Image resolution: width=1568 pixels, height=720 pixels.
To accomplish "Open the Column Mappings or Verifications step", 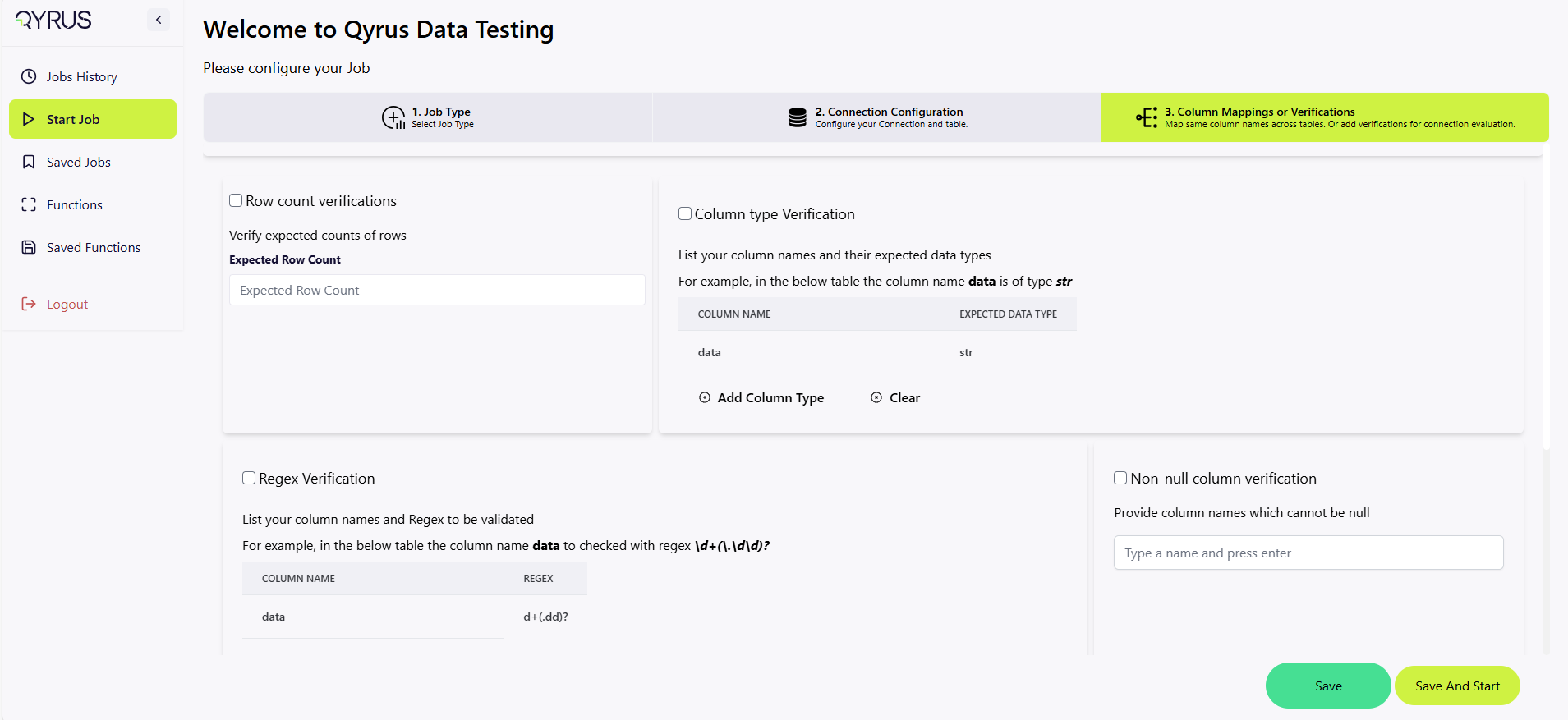I will click(1325, 117).
